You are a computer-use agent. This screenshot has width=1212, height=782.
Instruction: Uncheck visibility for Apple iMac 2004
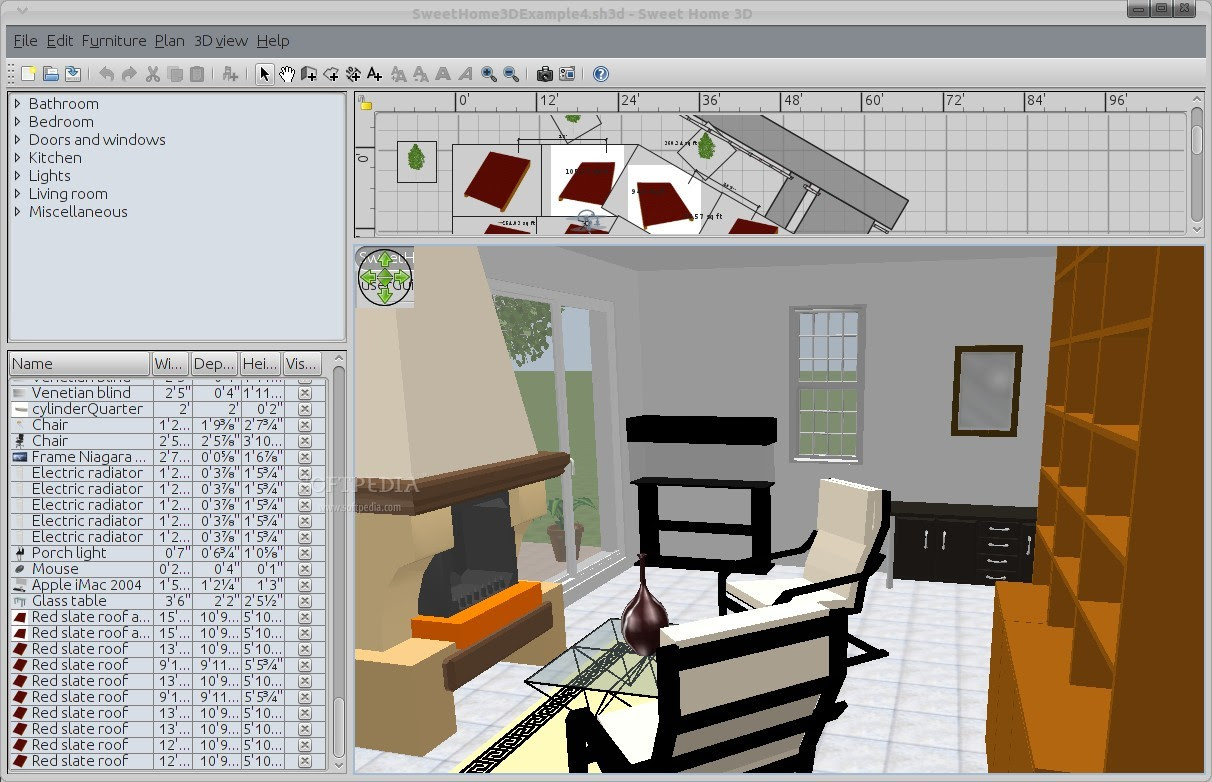(304, 585)
